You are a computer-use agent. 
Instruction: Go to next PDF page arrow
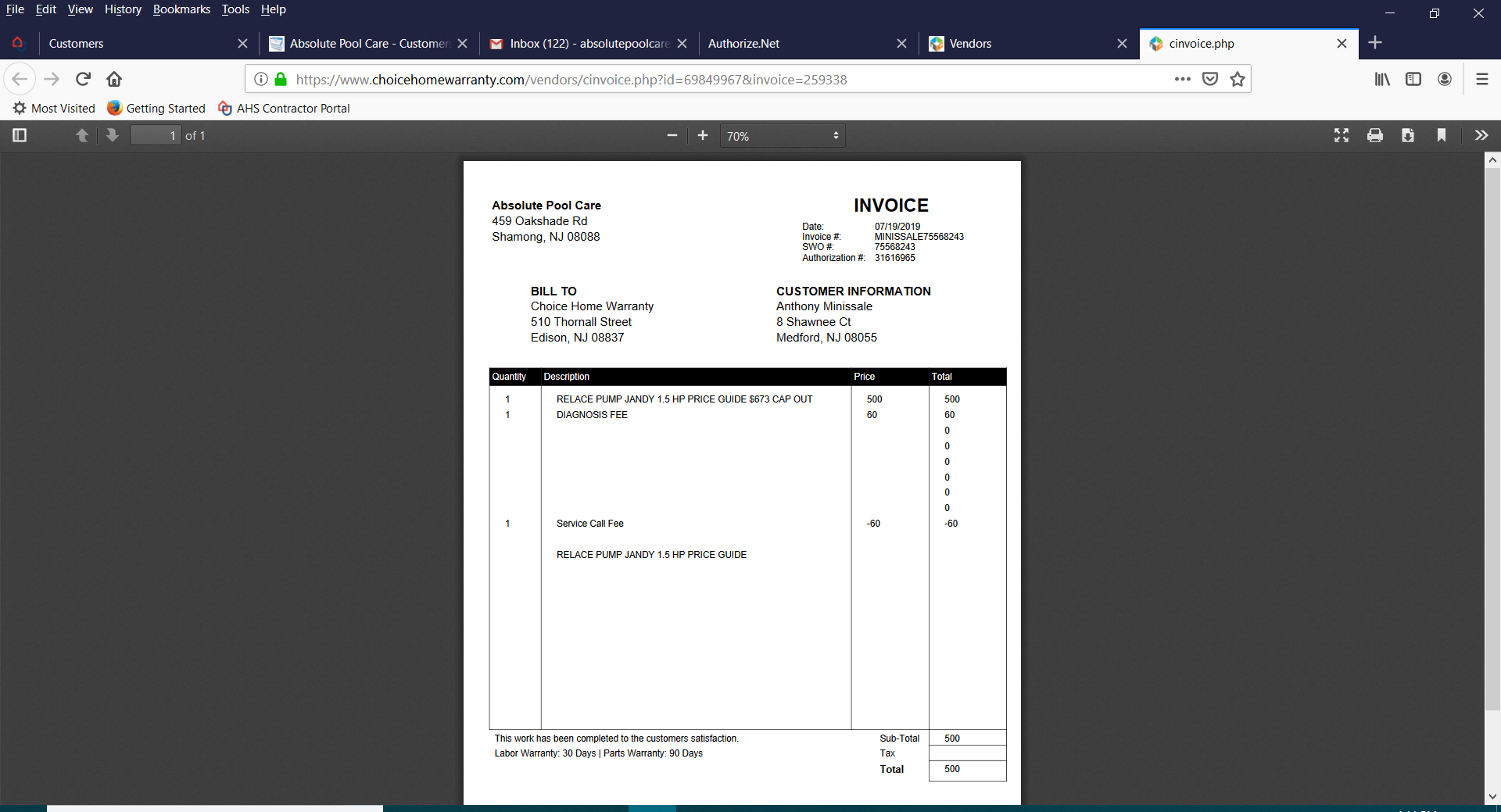[x=113, y=135]
